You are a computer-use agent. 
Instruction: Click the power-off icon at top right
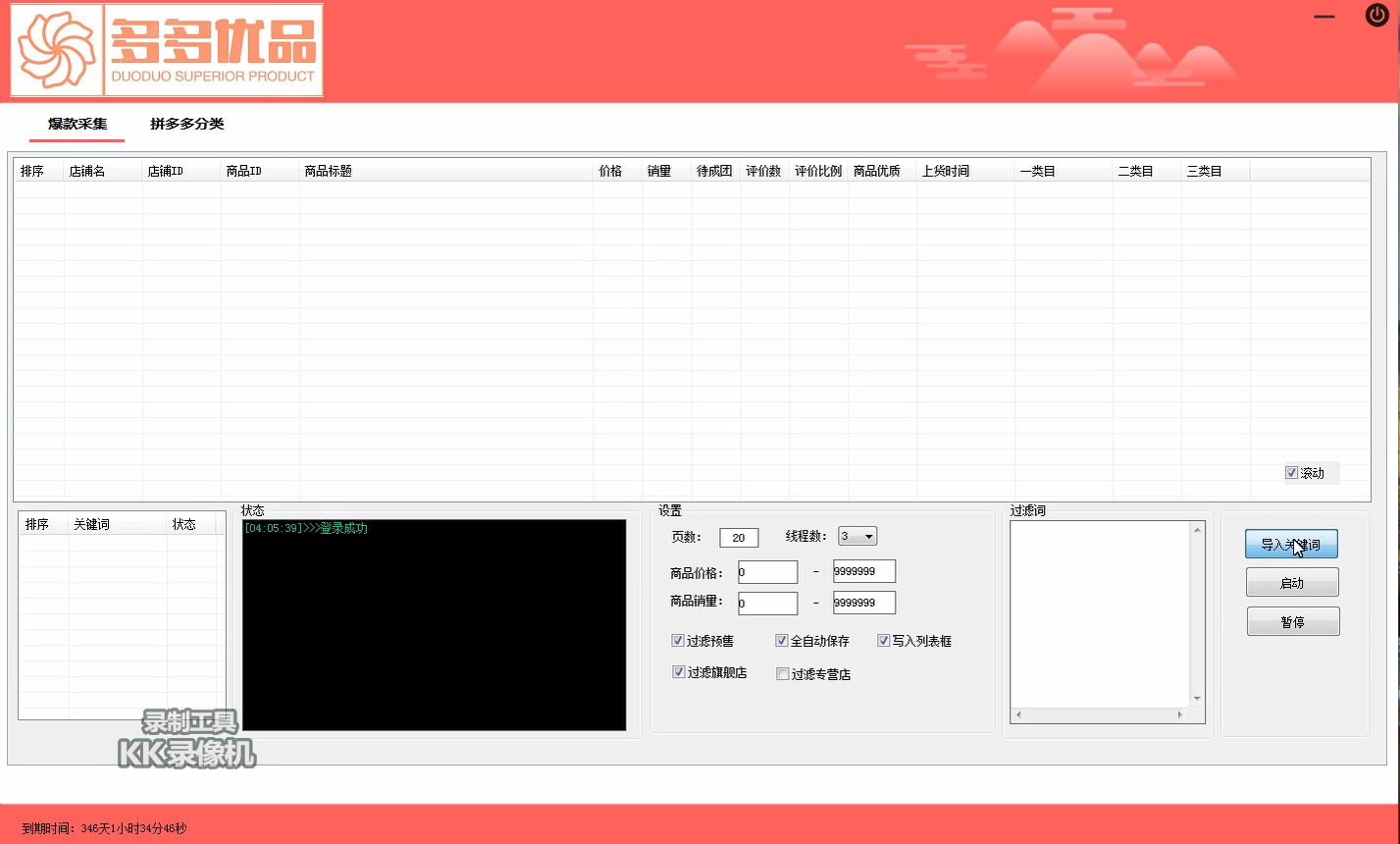pyautogui.click(x=1374, y=16)
